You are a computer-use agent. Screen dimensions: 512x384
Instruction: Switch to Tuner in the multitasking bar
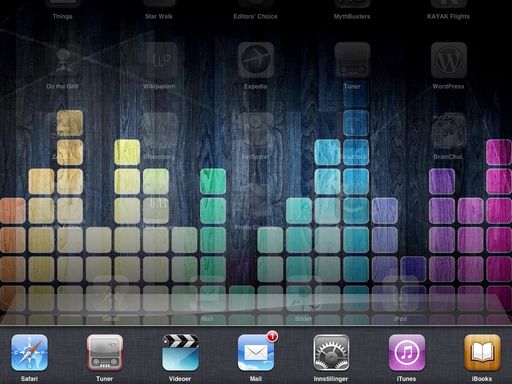coord(105,353)
